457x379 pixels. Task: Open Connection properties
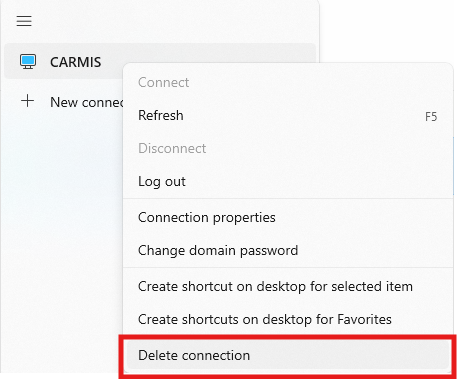(x=207, y=218)
